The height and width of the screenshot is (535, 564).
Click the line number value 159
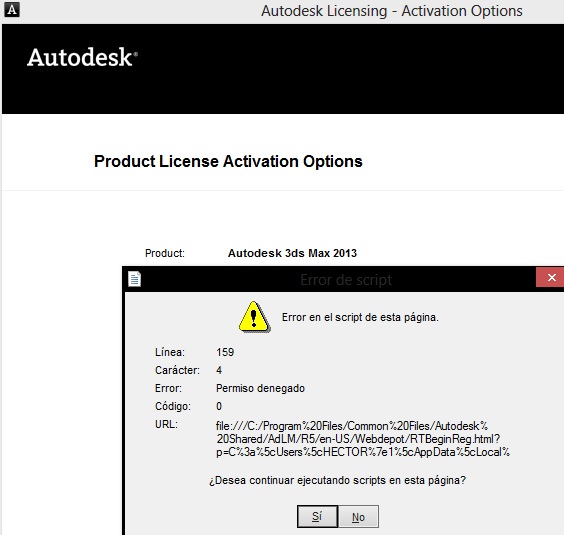point(225,352)
